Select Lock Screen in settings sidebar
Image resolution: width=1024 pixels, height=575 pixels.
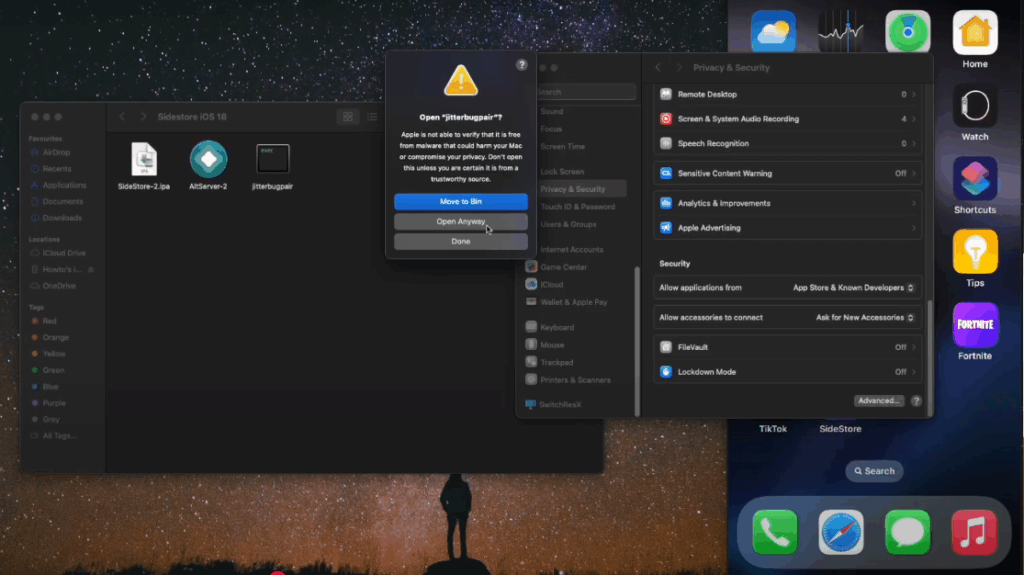(x=562, y=171)
